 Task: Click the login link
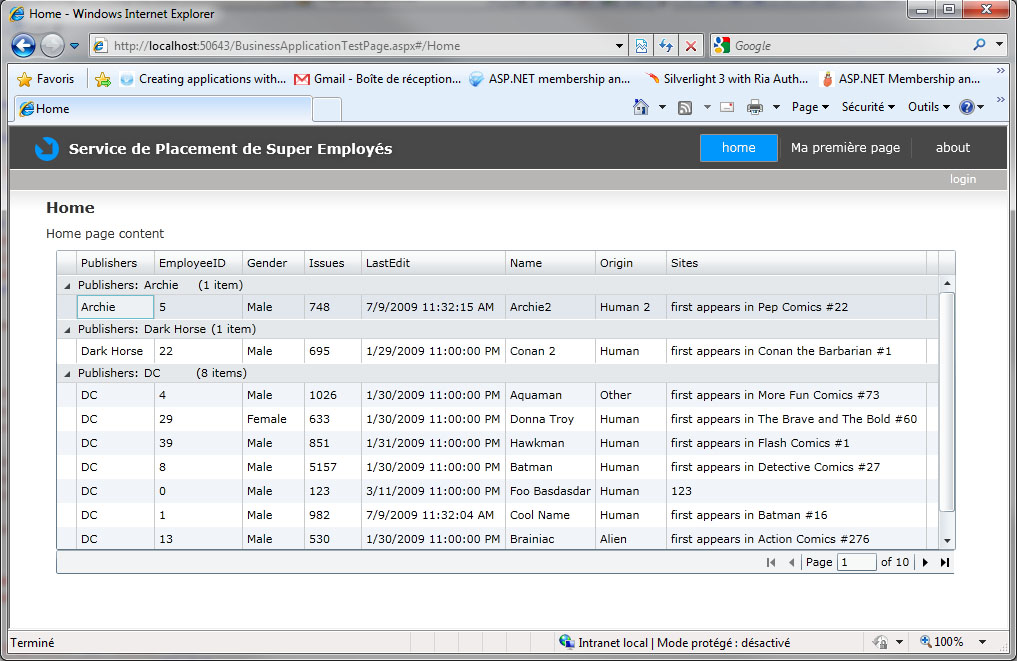[x=962, y=179]
